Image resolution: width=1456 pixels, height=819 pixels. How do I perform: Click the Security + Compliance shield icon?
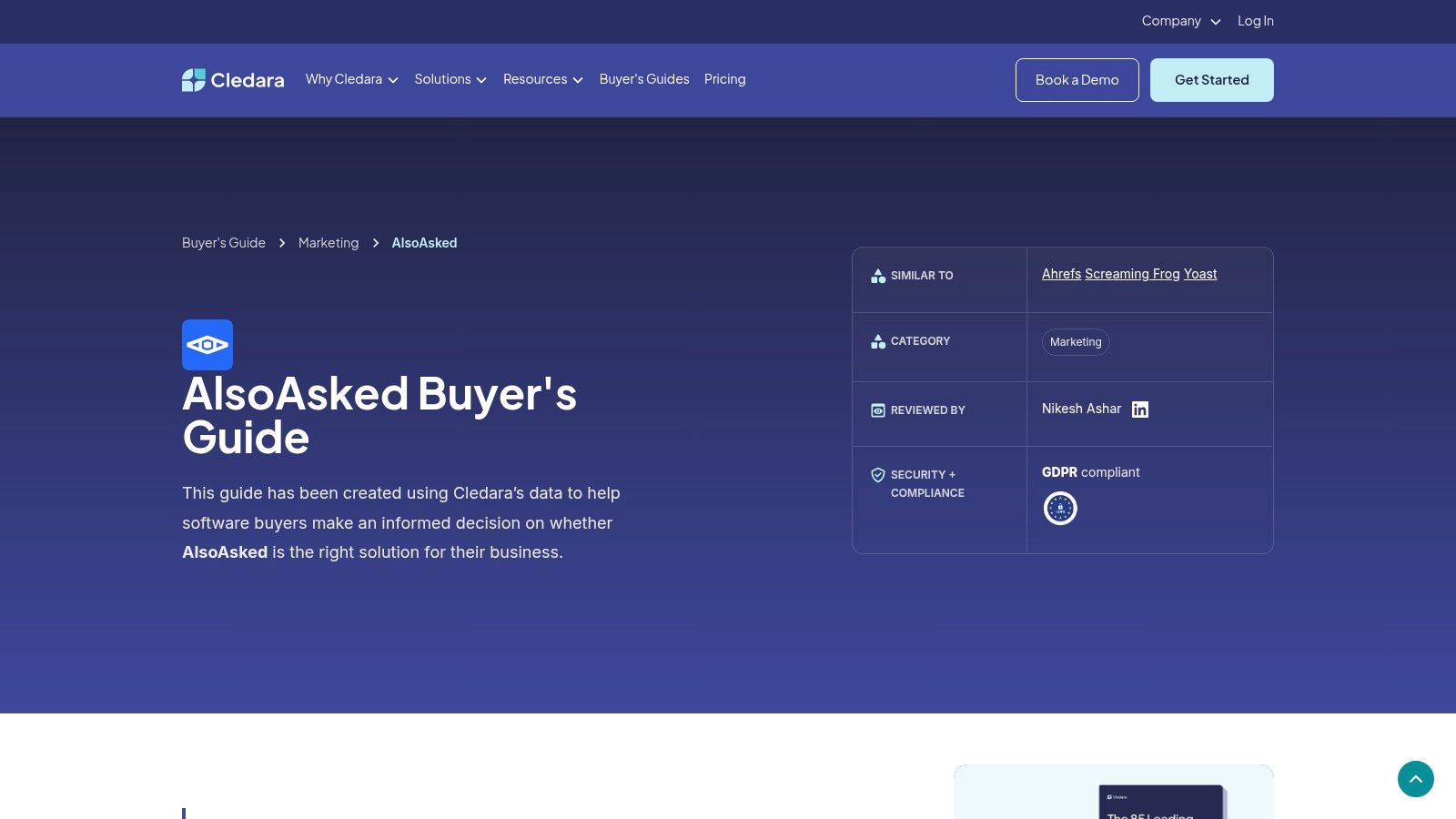[878, 475]
